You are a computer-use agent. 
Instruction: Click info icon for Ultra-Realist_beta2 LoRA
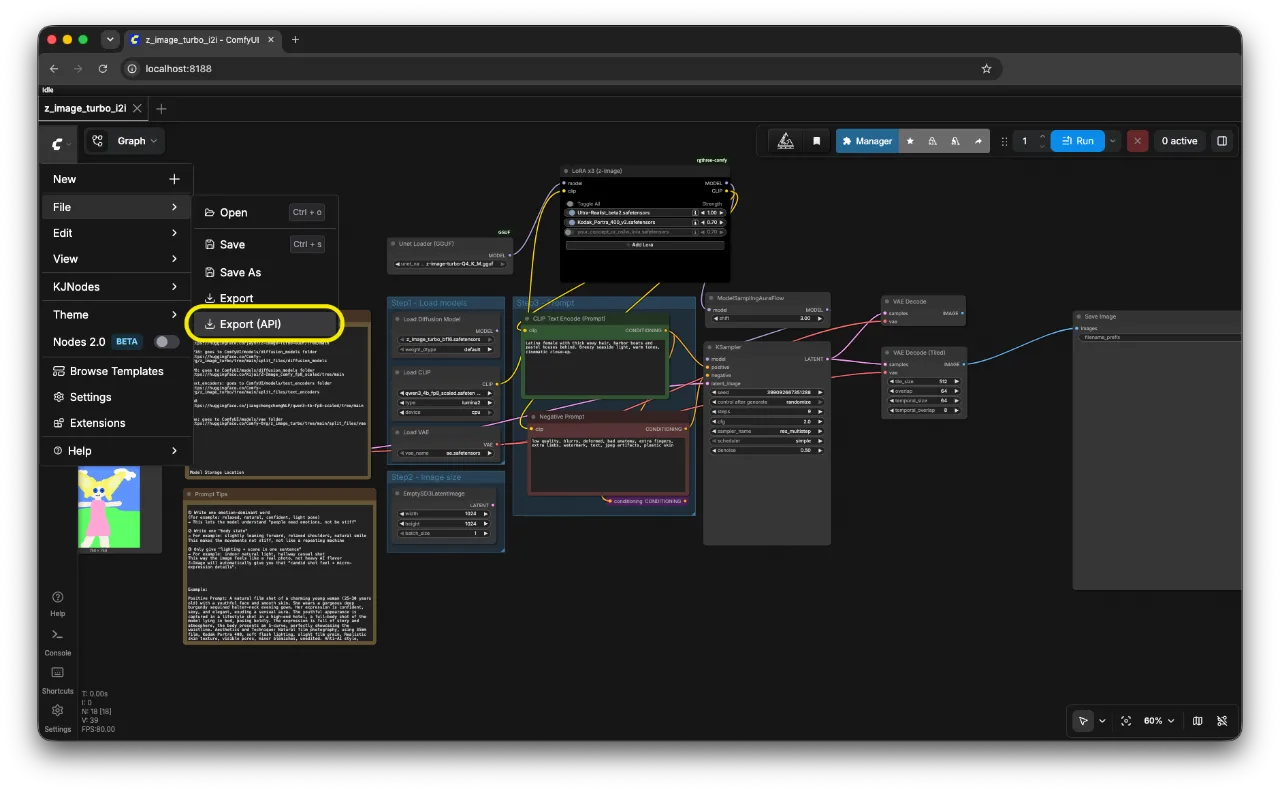coord(695,213)
